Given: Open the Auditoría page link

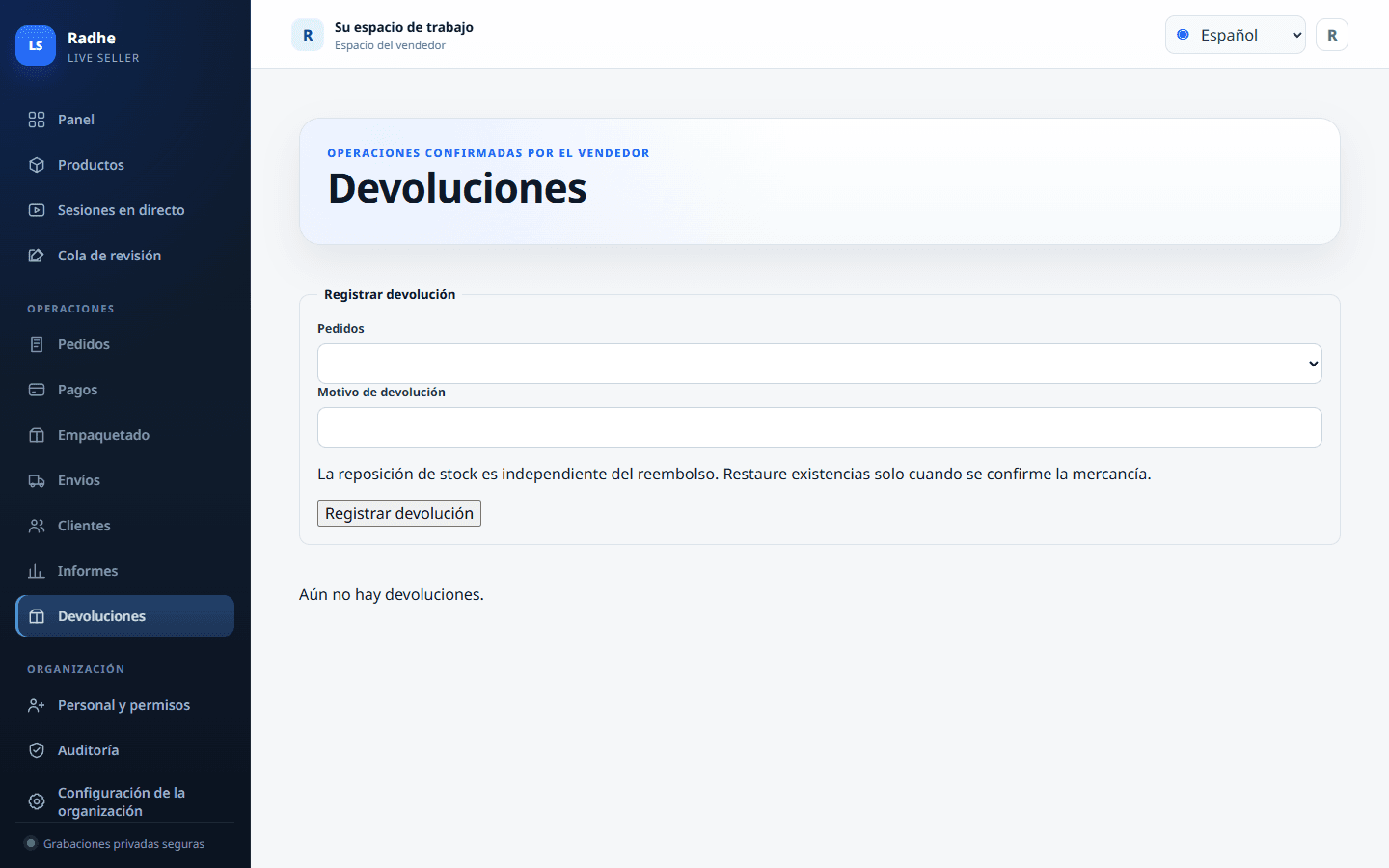Looking at the screenshot, I should click(x=125, y=750).
